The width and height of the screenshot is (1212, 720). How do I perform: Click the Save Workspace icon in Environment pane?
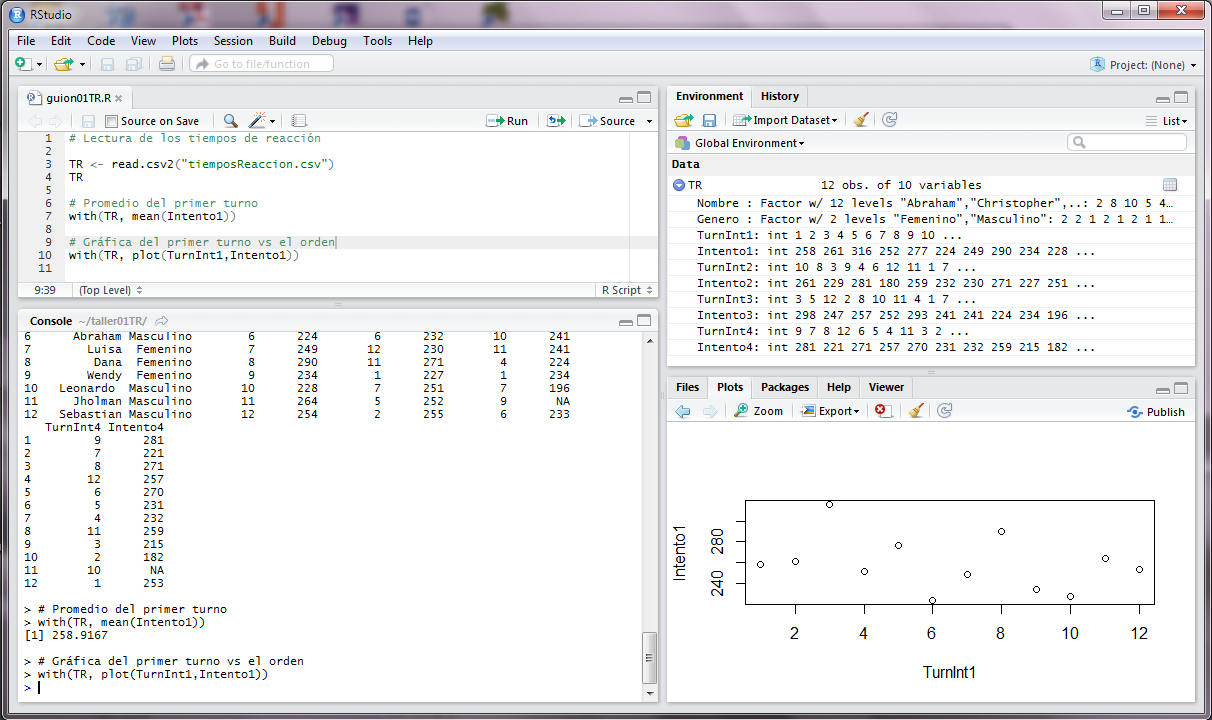click(709, 120)
